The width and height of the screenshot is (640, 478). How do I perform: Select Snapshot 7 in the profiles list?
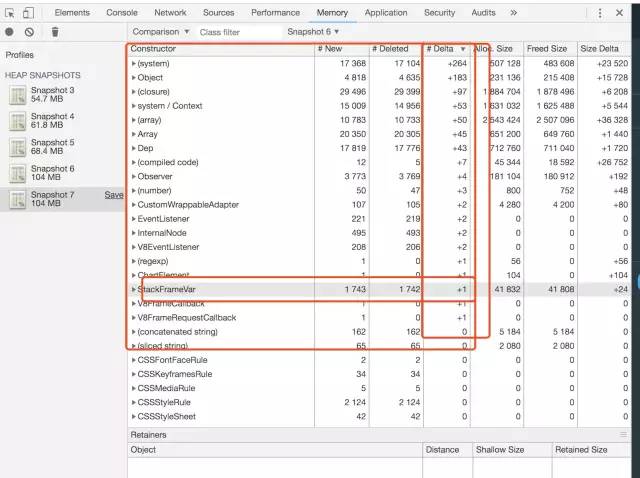(x=62, y=199)
